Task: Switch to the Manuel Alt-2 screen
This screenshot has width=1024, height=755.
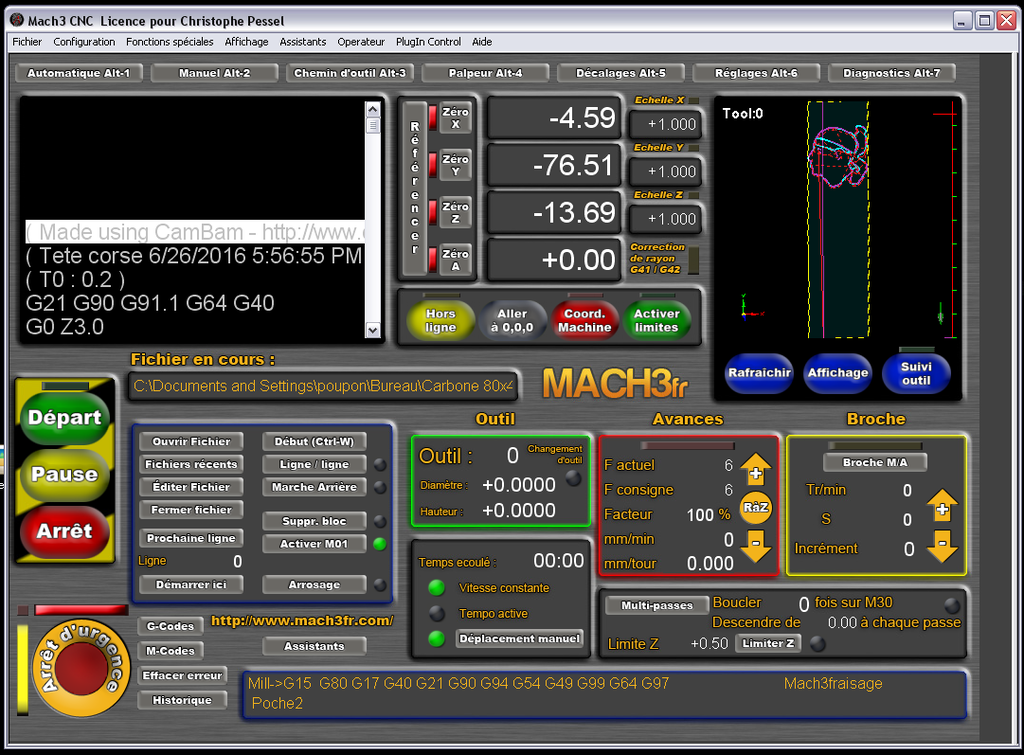Action: click(x=215, y=73)
